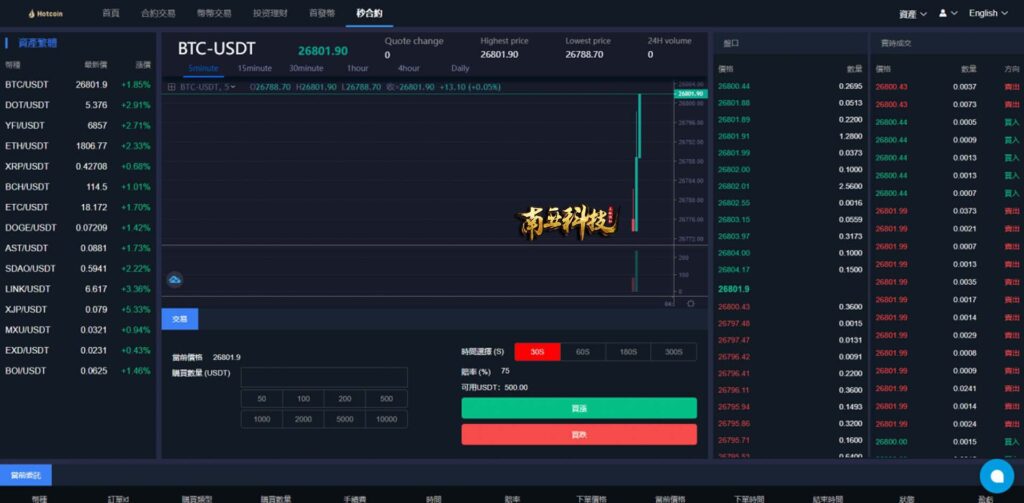Switch the chart to the Daily interval

tap(460, 69)
